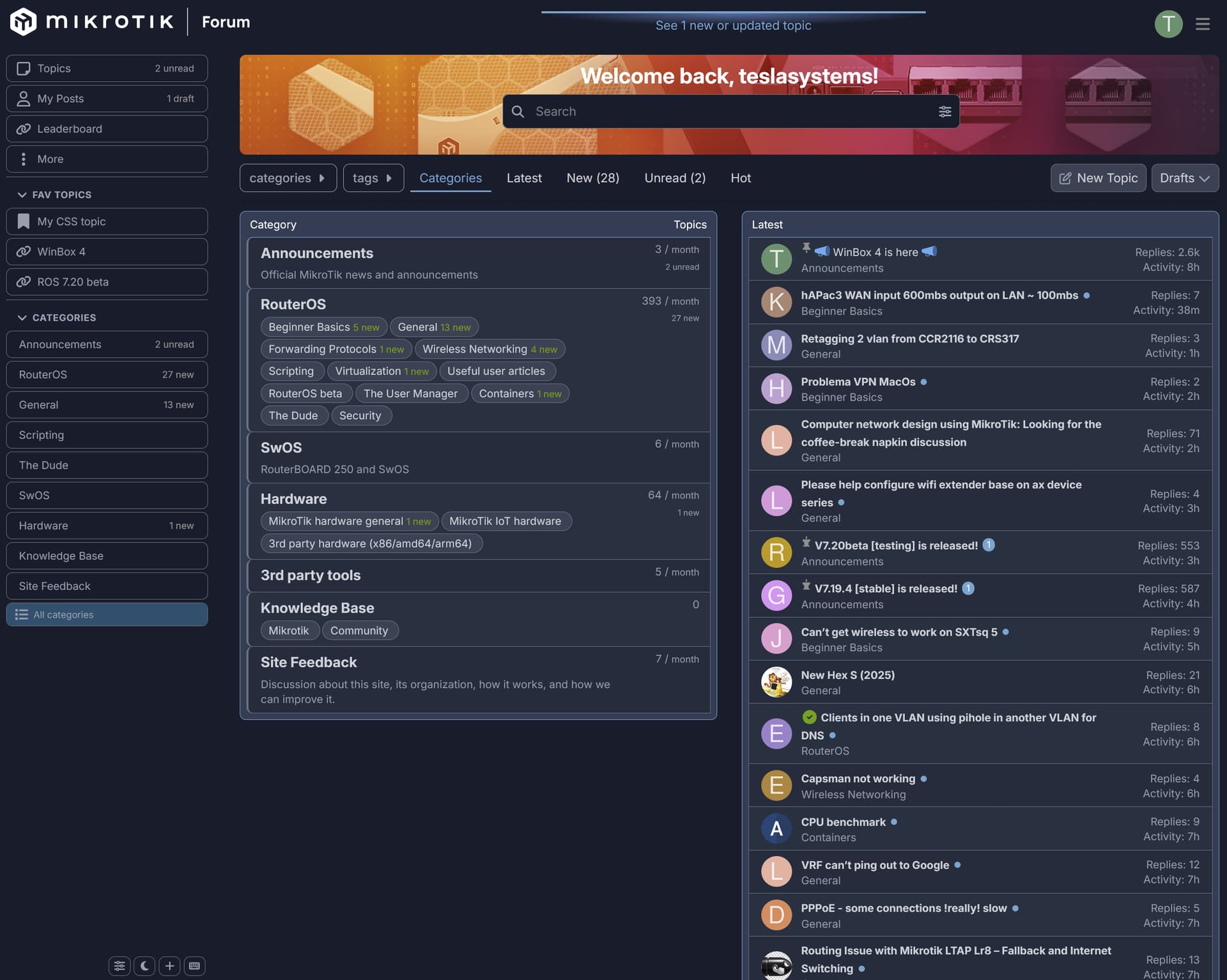Collapse the FAV TOPICS section
The image size is (1227, 980).
click(x=55, y=194)
